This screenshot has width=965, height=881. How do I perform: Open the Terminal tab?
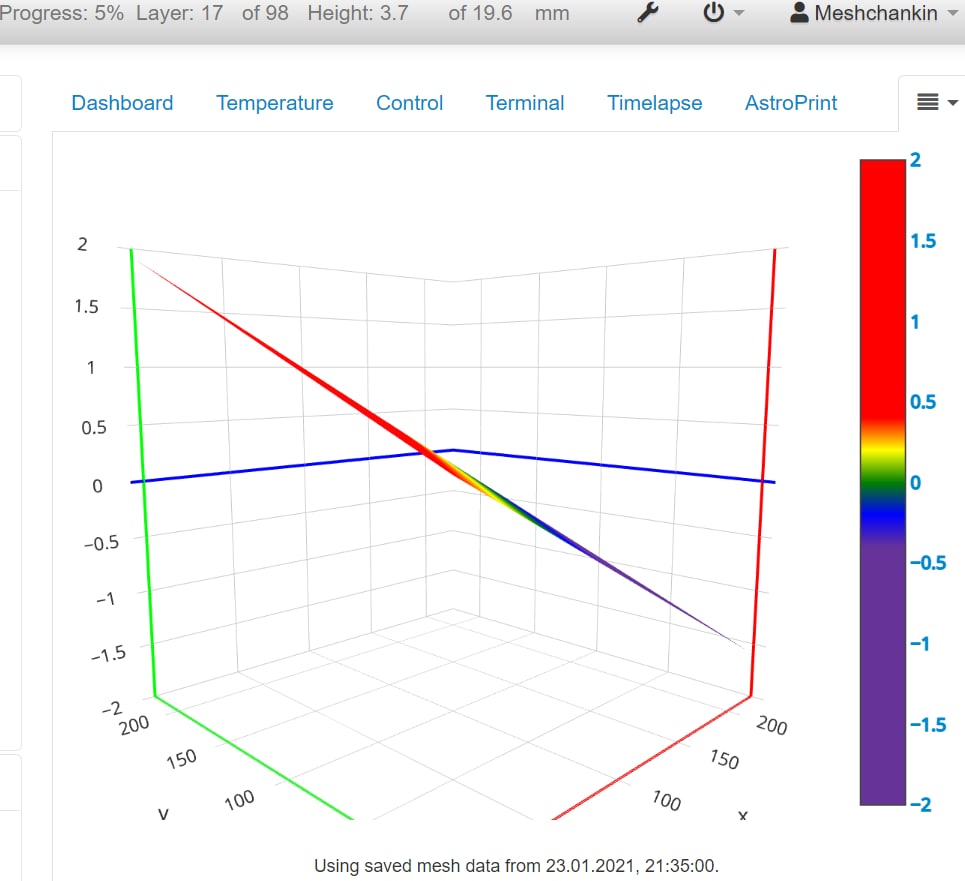click(x=525, y=103)
